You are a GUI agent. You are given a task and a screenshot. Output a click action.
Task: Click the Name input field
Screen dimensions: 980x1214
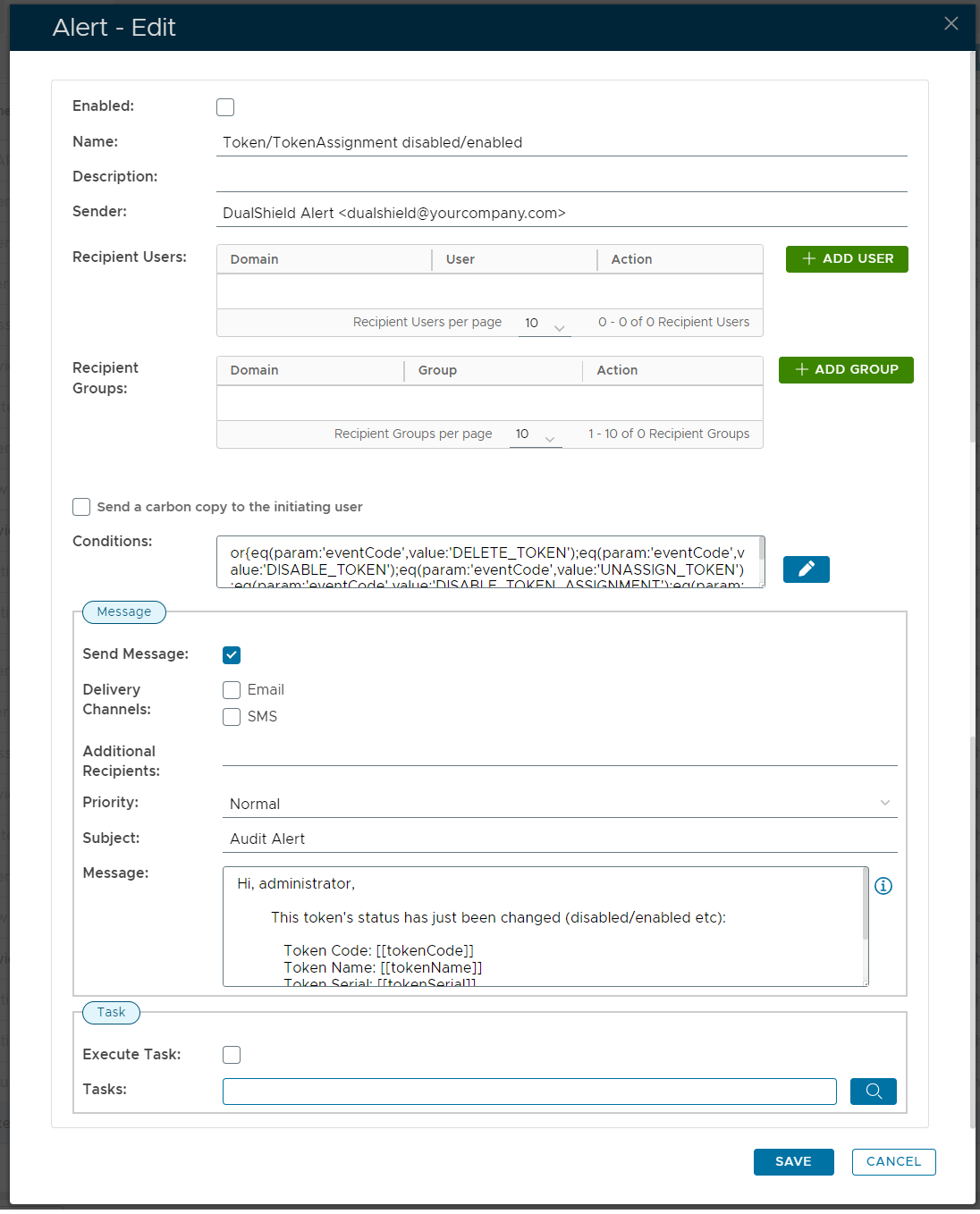(562, 143)
